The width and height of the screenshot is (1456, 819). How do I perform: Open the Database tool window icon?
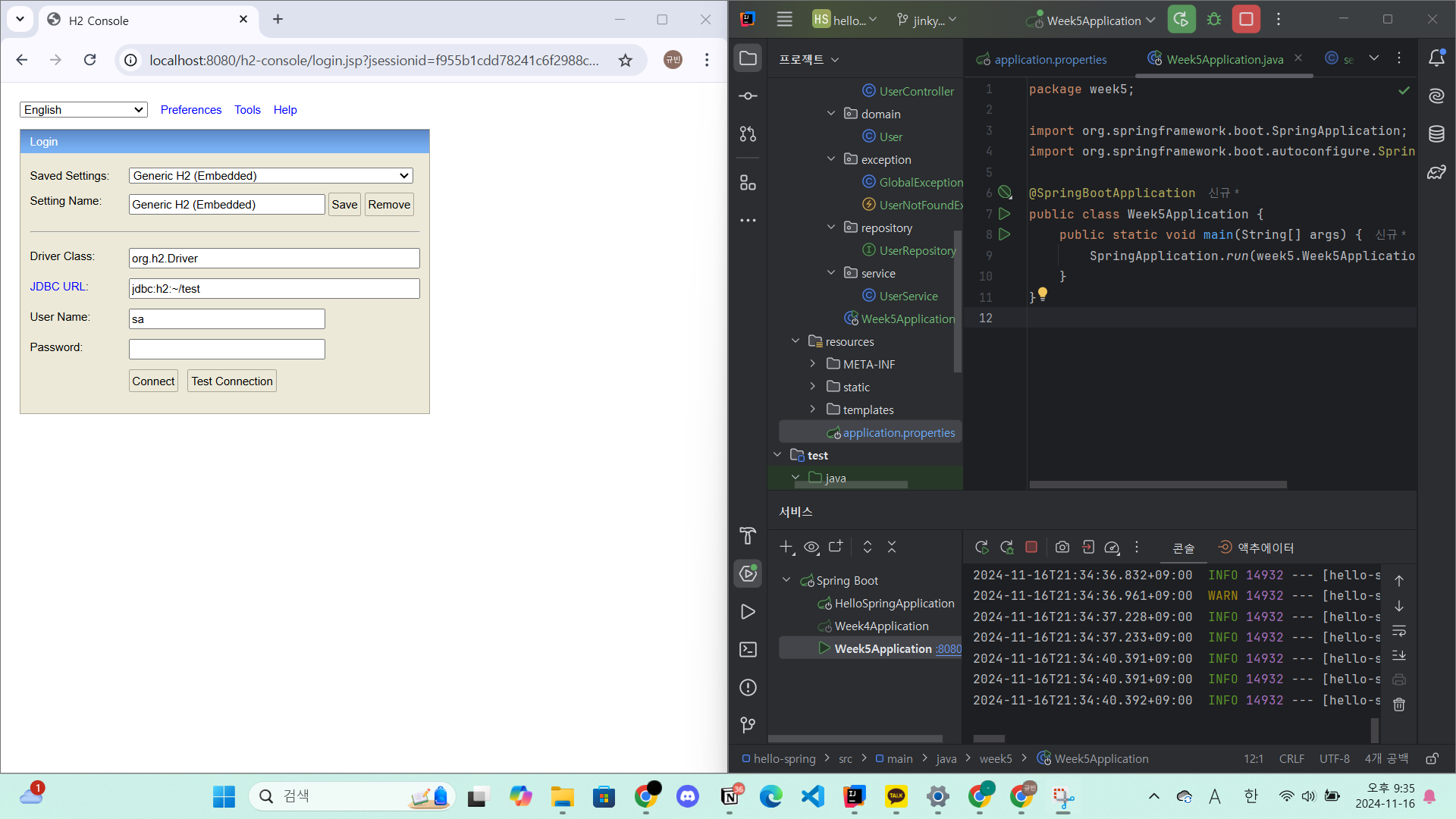point(1436,134)
